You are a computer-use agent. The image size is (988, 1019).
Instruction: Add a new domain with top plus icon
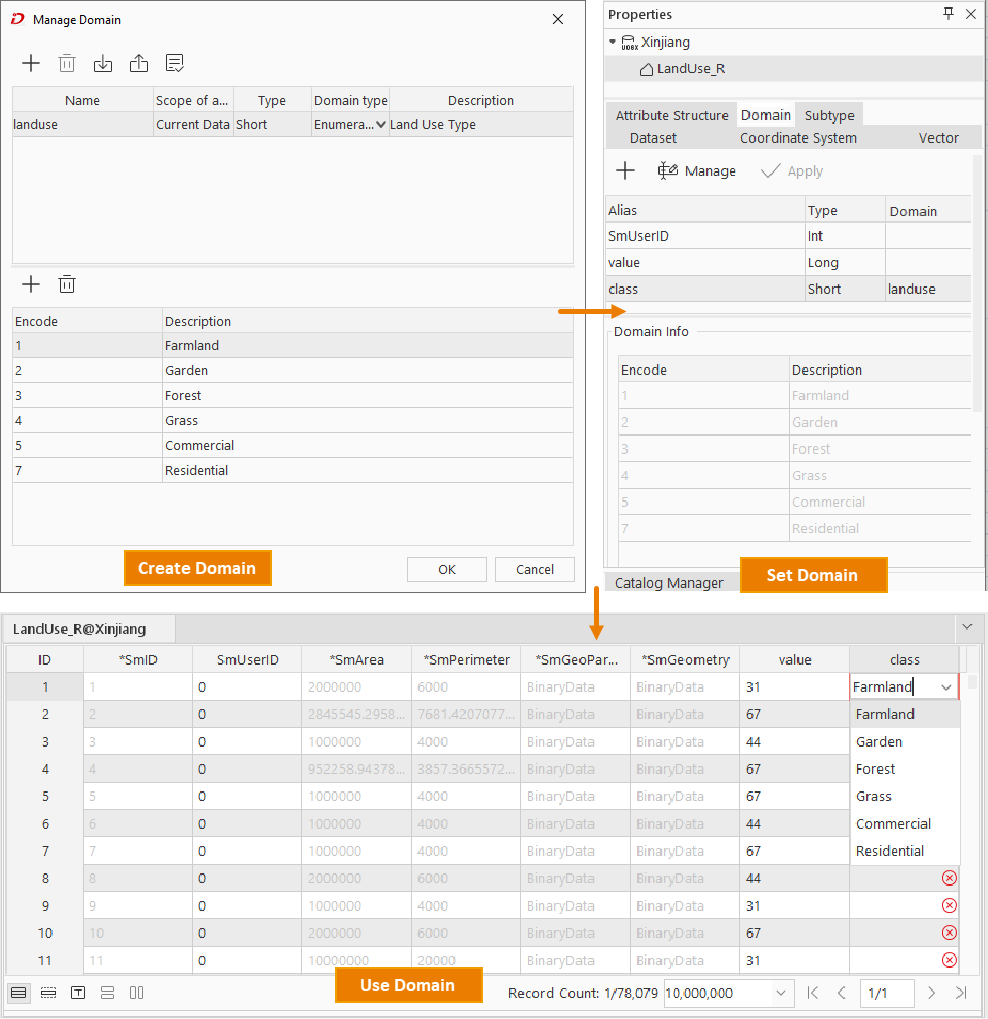31,64
